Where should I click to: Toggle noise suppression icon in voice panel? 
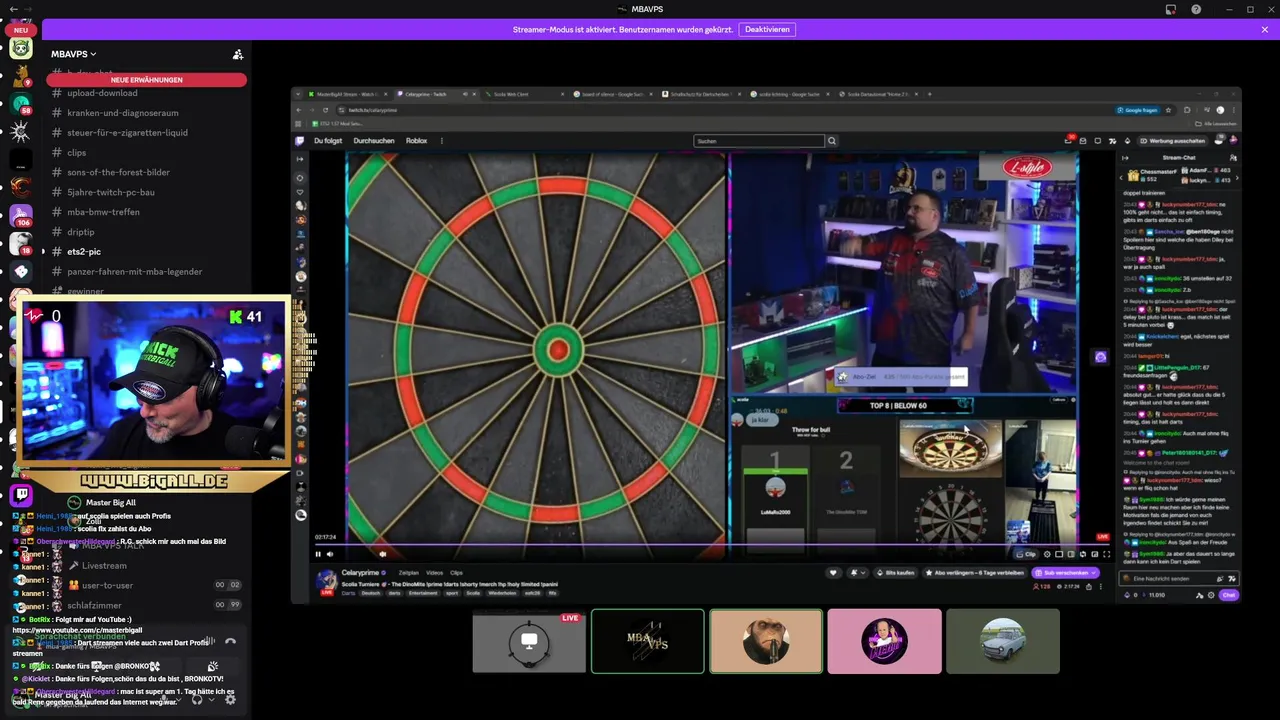[211, 641]
